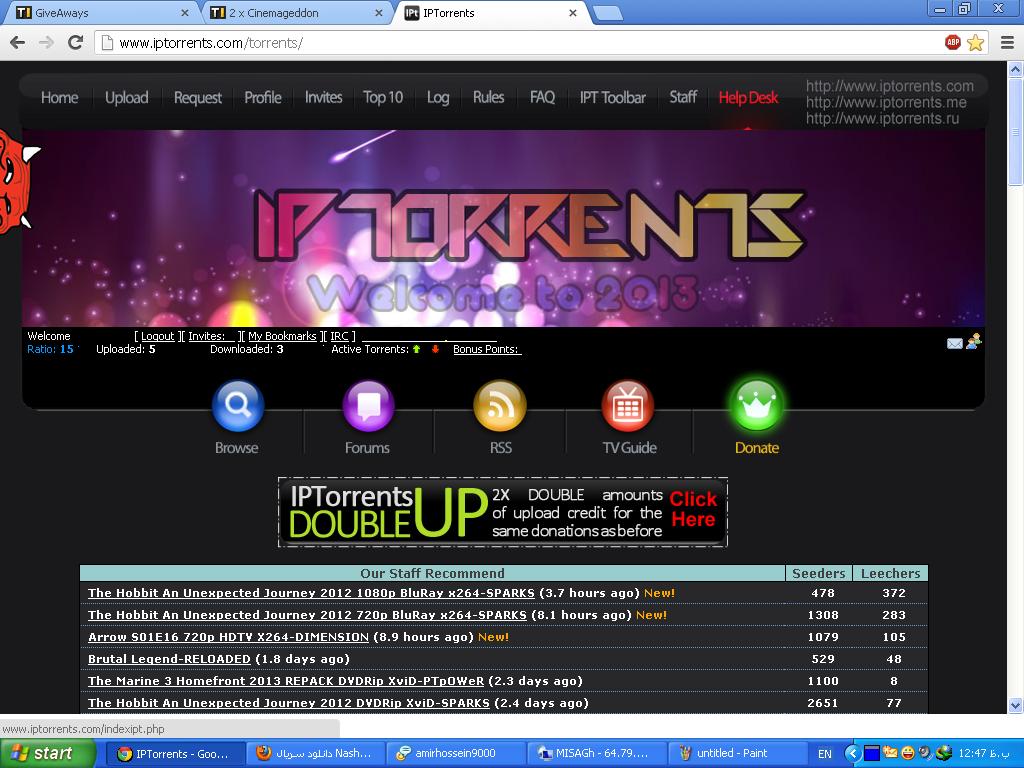Switch to the MISAGh taskbar window
This screenshot has width=1024, height=768.
tap(596, 754)
